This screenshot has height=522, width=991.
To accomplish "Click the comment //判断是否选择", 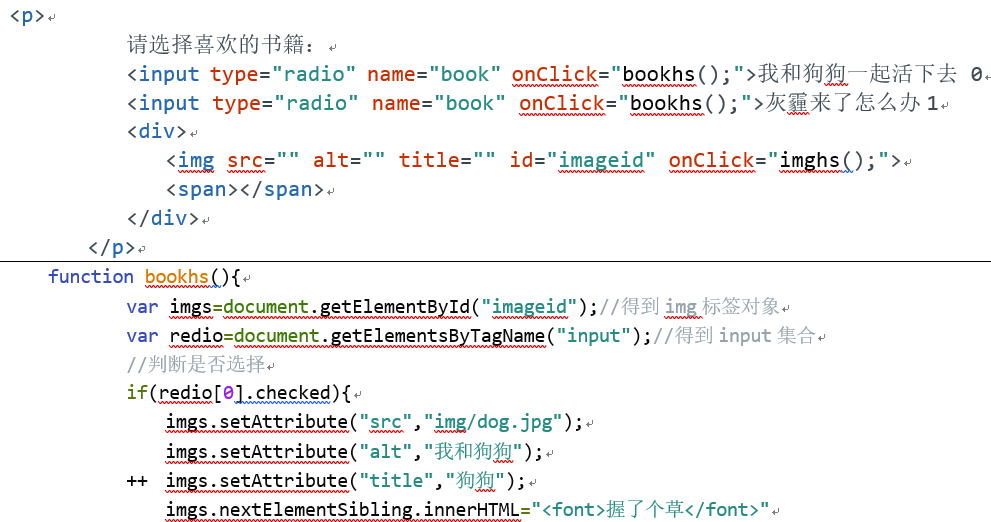I will 195,365.
